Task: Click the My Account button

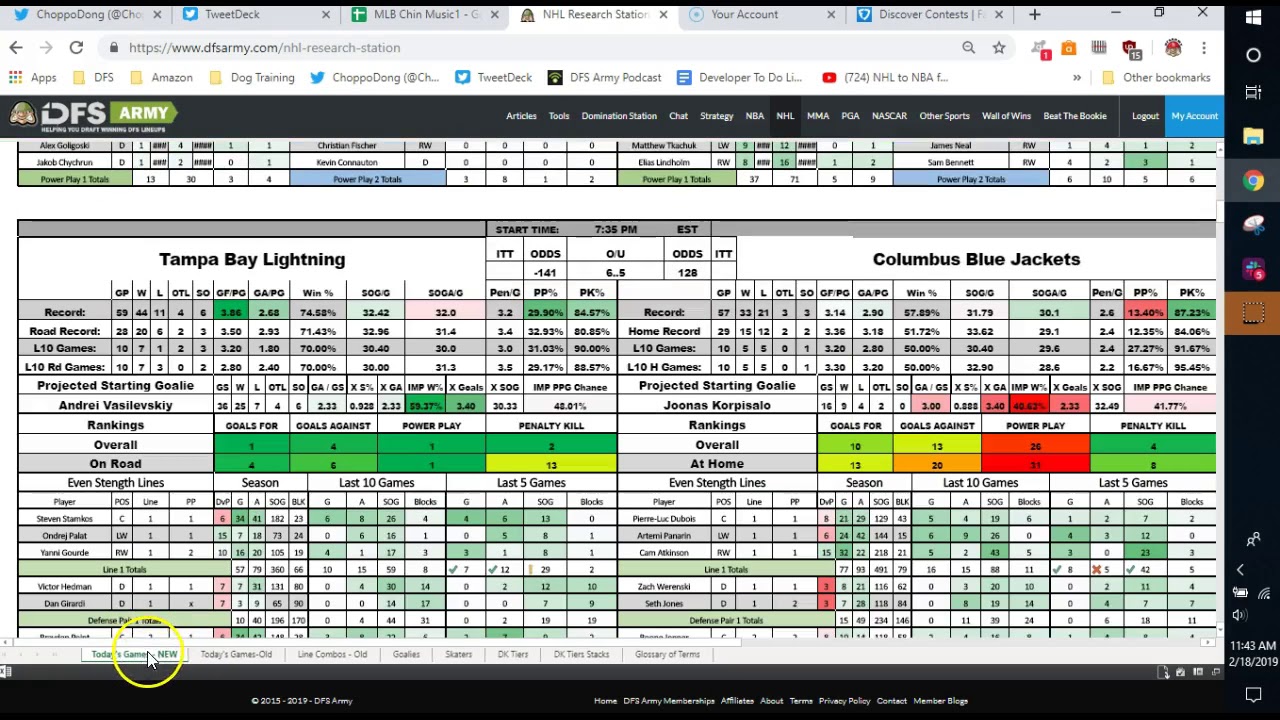Action: (x=1194, y=116)
